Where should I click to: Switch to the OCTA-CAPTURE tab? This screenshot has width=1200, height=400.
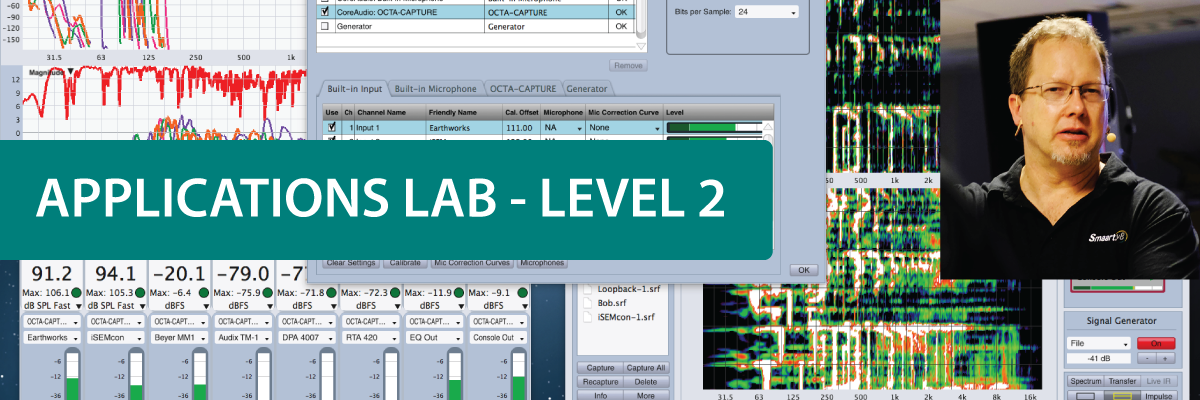pyautogui.click(x=523, y=89)
